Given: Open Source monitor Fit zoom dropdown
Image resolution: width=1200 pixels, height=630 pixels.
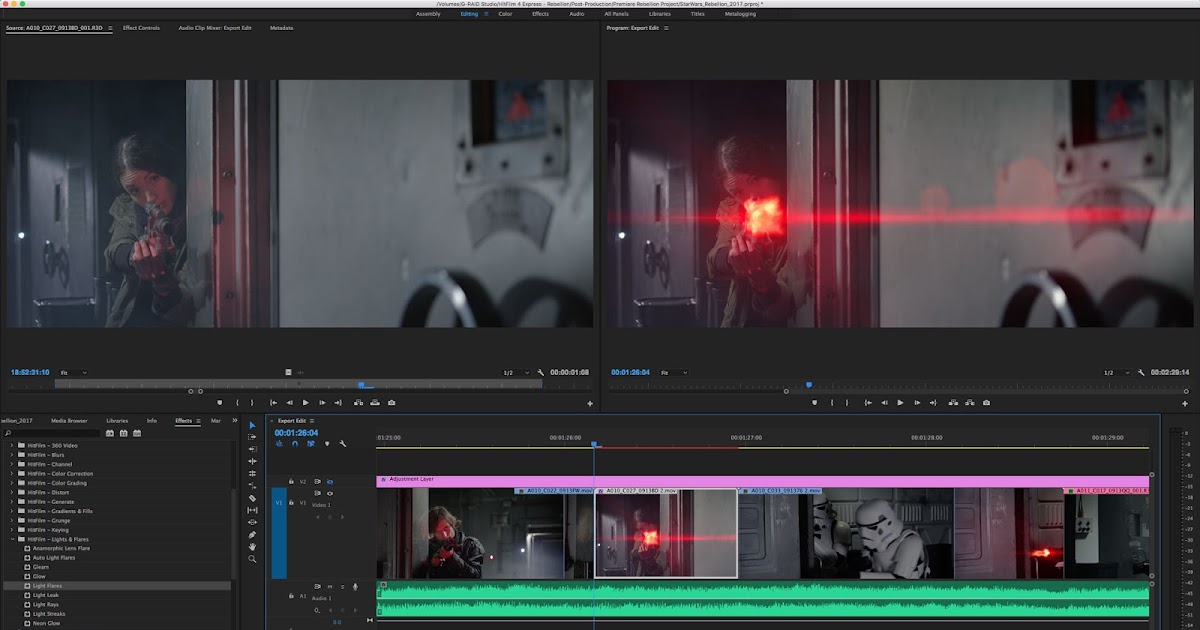Looking at the screenshot, I should (74, 372).
